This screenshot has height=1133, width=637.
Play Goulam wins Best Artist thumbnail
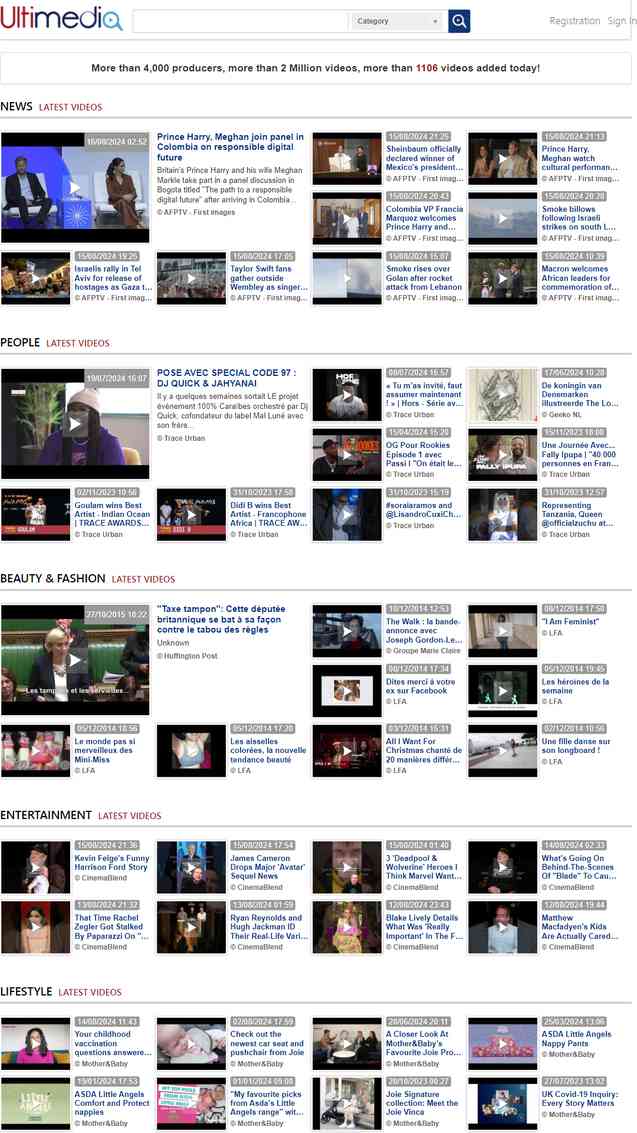tap(35, 514)
